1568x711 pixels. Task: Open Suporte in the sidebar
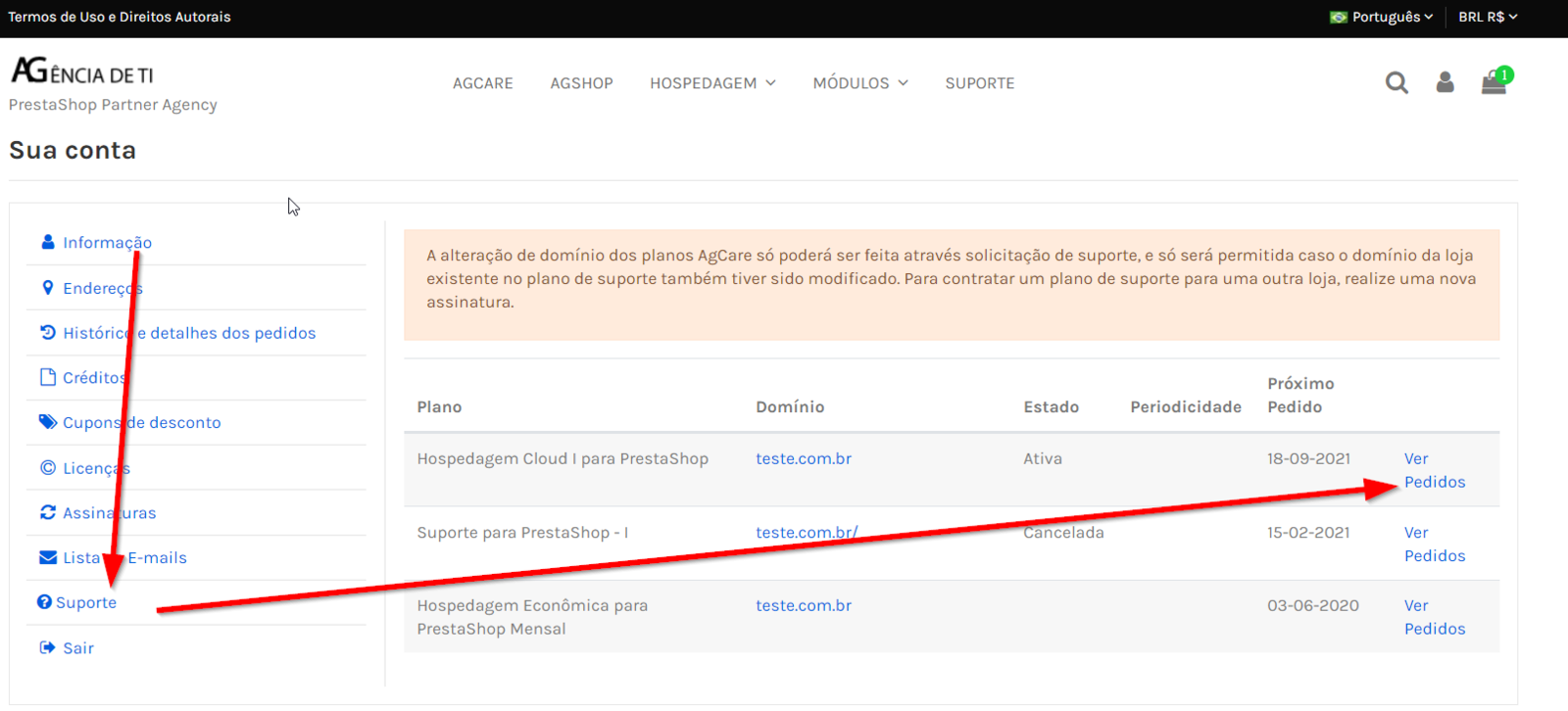coord(86,602)
